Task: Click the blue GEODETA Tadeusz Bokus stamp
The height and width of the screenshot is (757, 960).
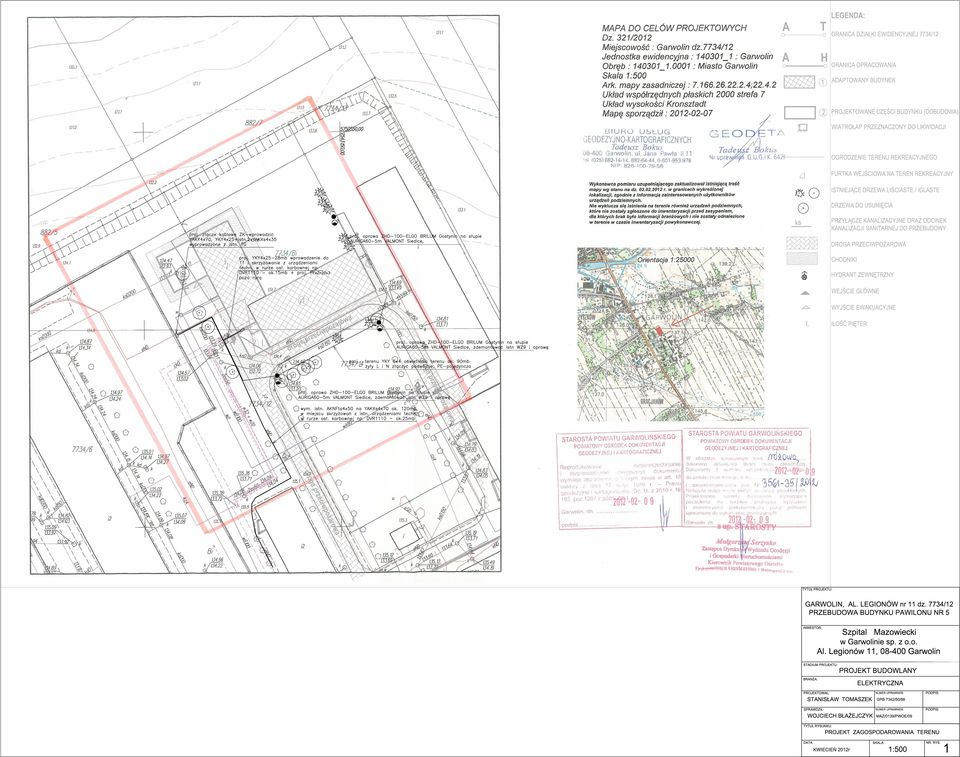Action: tap(746, 146)
